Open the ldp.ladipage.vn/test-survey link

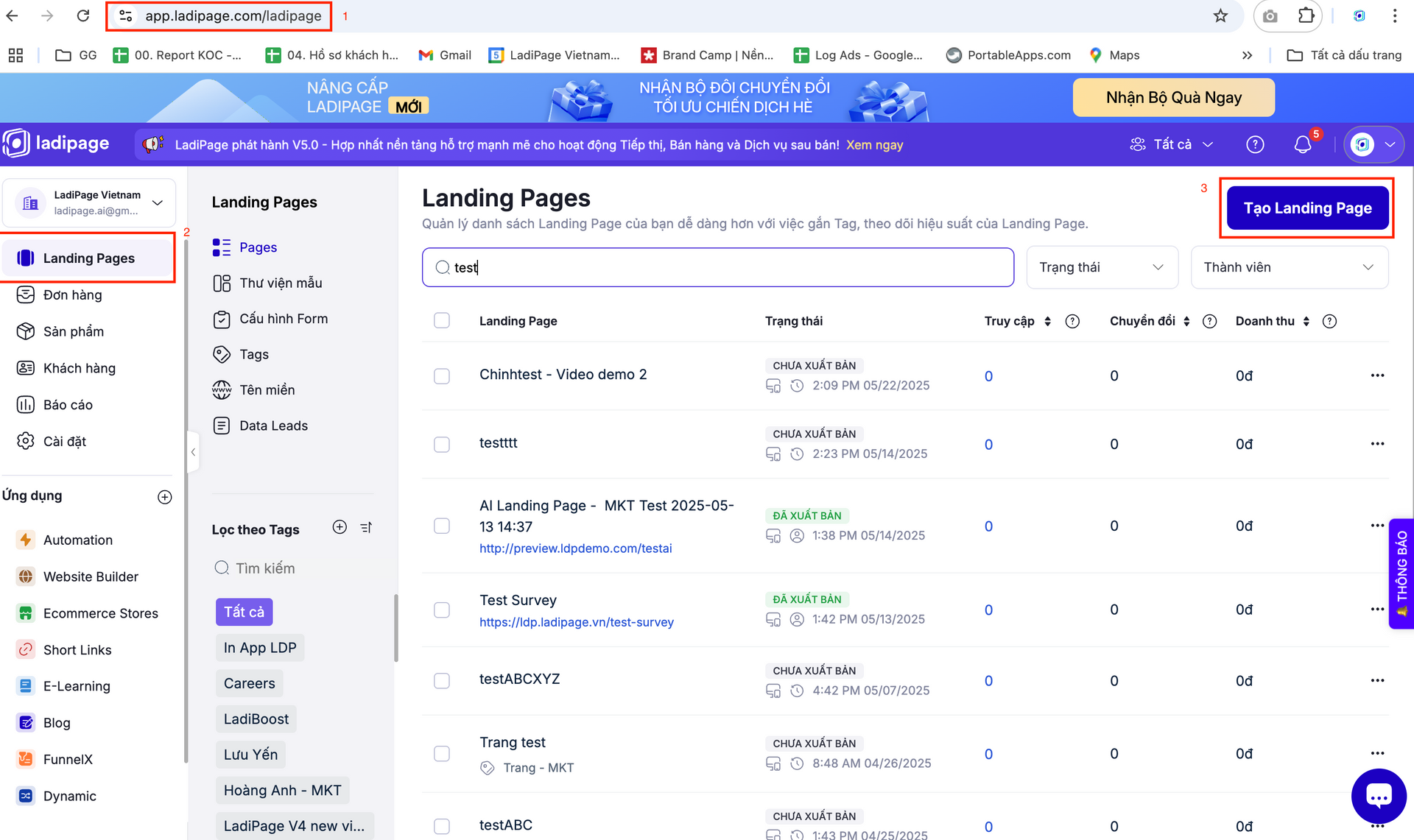pos(576,622)
